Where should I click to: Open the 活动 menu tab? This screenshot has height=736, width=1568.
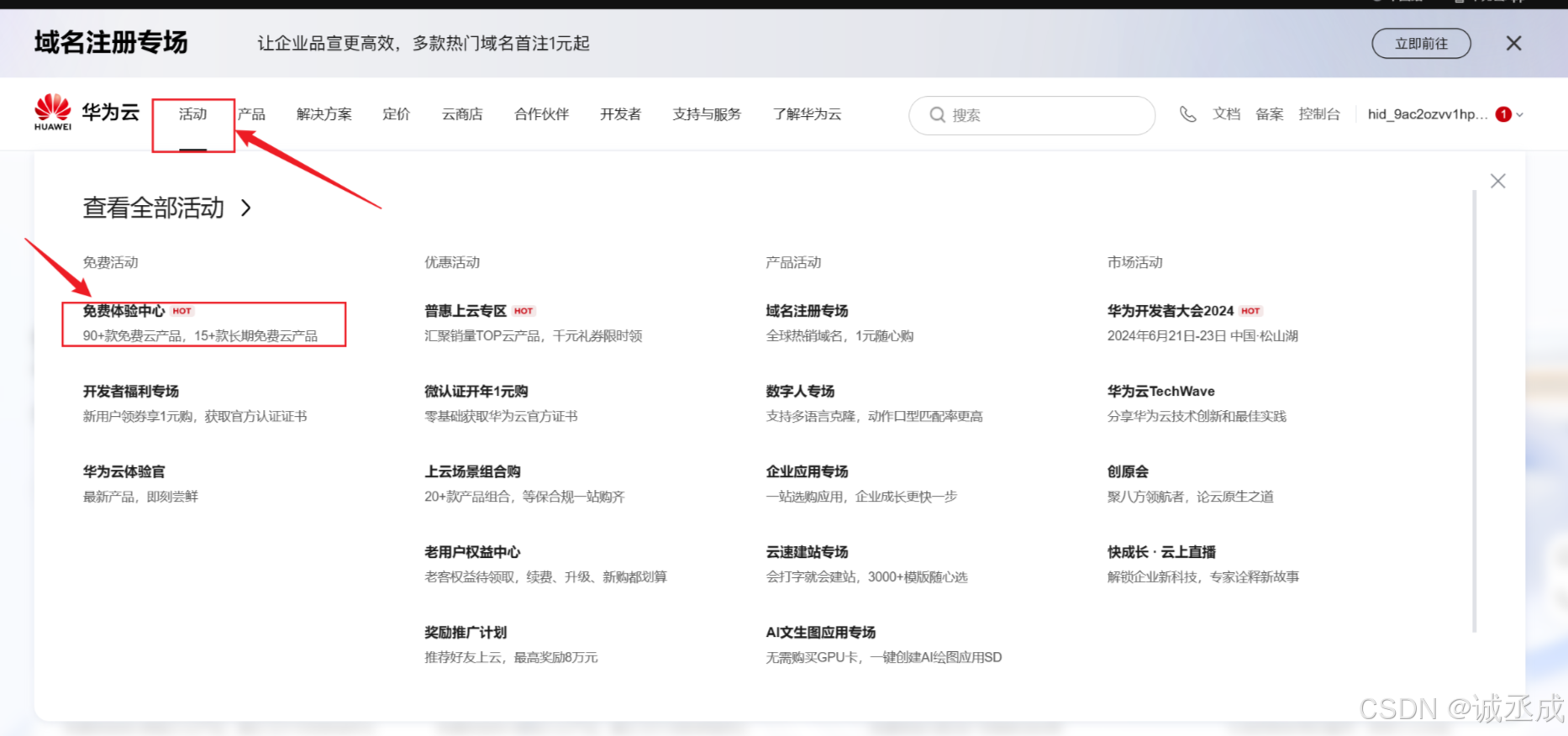(x=192, y=114)
